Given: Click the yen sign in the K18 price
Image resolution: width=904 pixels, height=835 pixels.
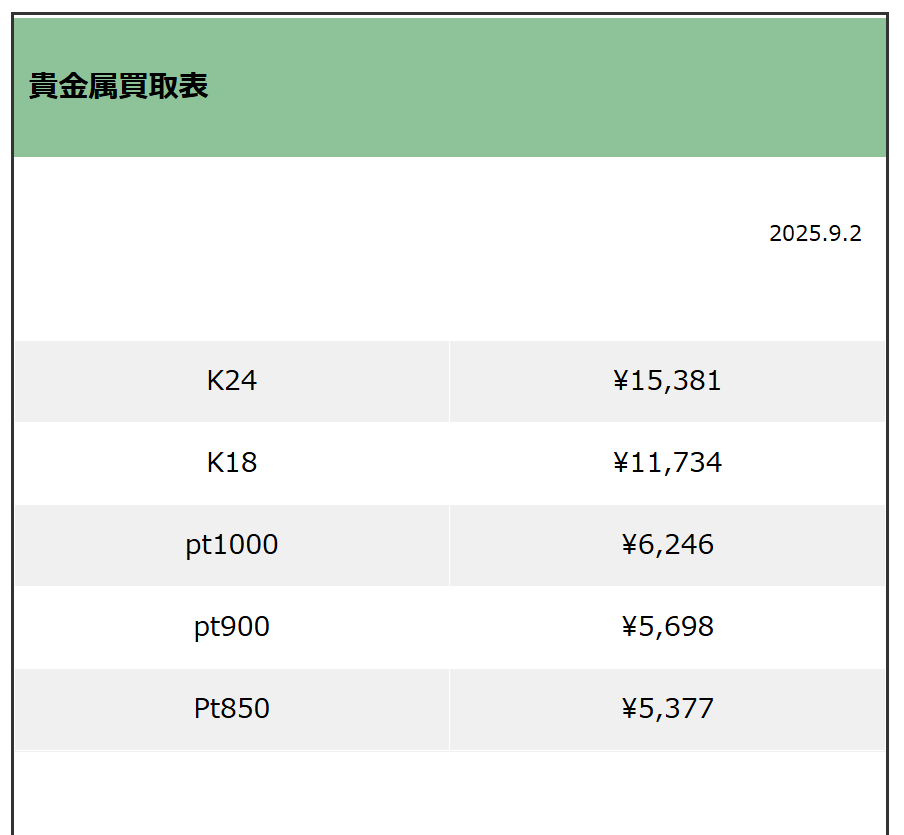Looking at the screenshot, I should point(621,463).
